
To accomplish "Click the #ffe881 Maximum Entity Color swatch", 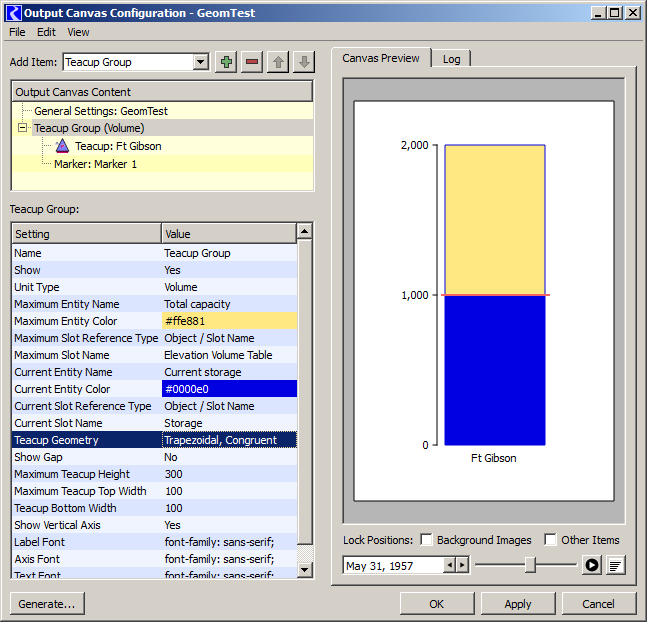I will click(229, 321).
